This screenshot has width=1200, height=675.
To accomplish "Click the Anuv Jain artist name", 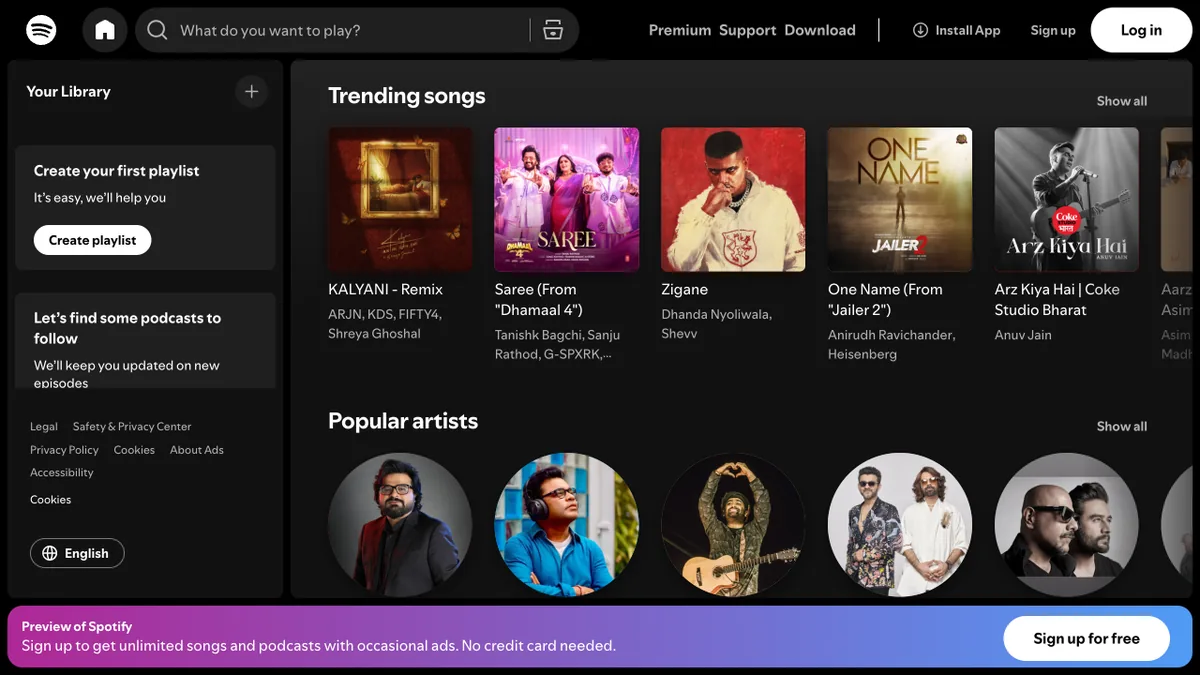I will point(1023,335).
